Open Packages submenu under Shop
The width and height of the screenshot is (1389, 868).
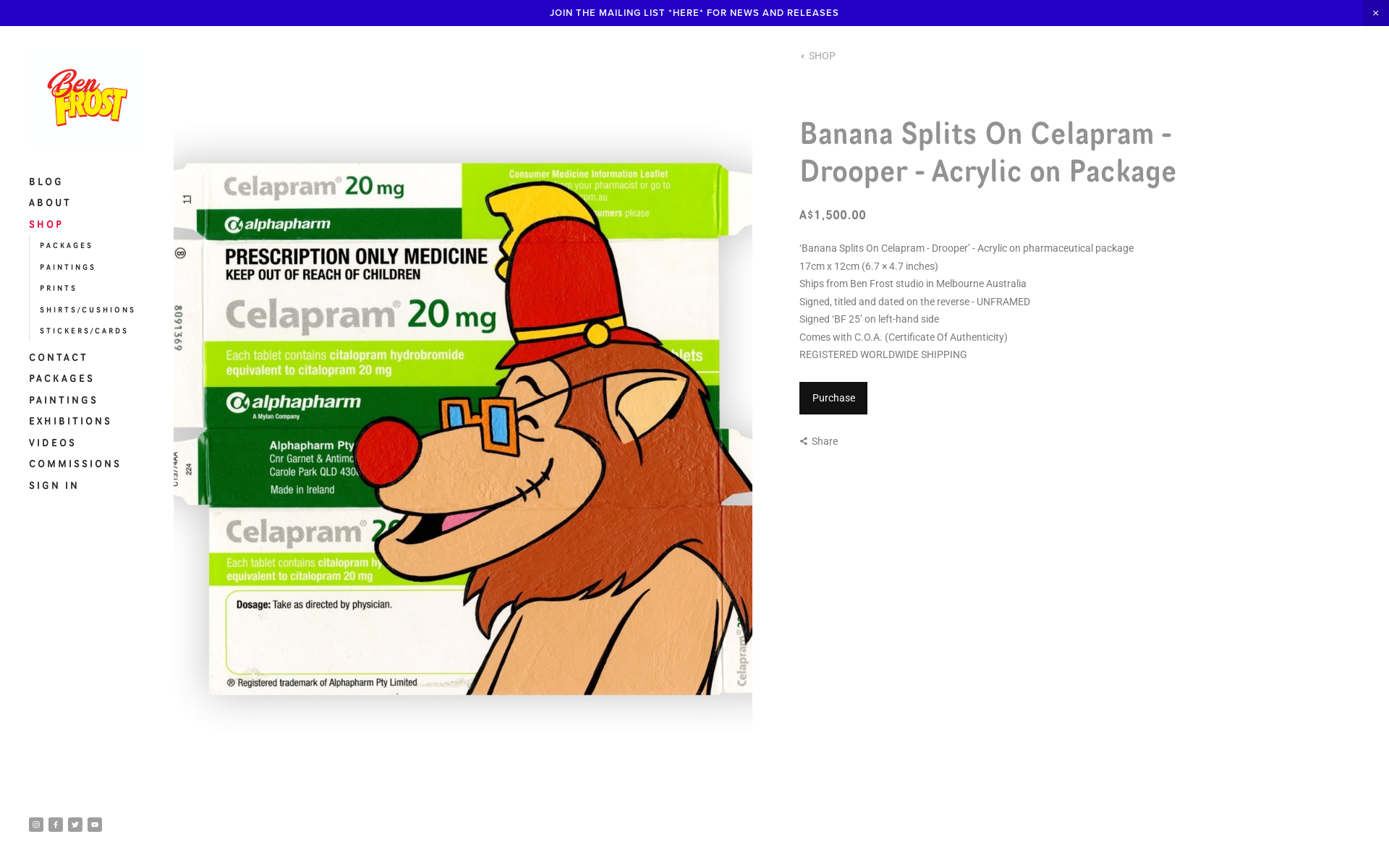click(x=66, y=246)
